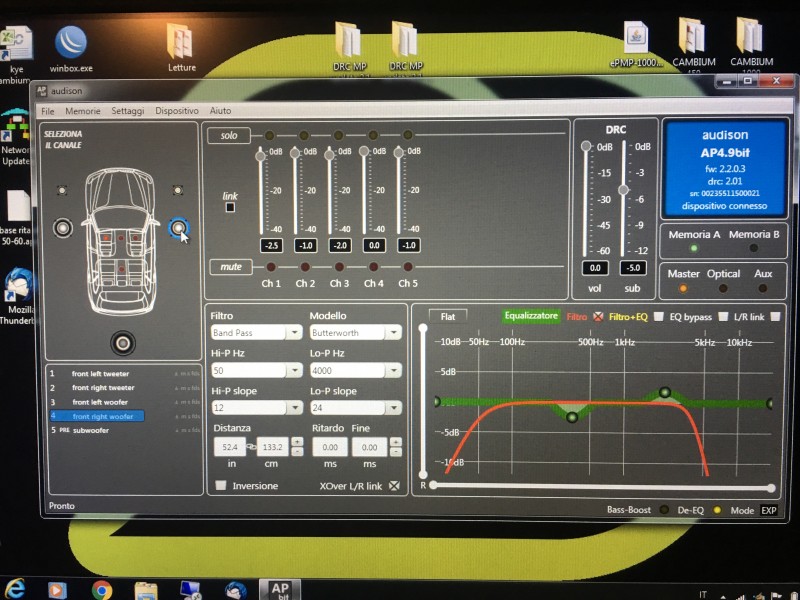Image resolution: width=800 pixels, height=600 pixels.
Task: Click the distance in/cm link icon
Action: pos(251,447)
